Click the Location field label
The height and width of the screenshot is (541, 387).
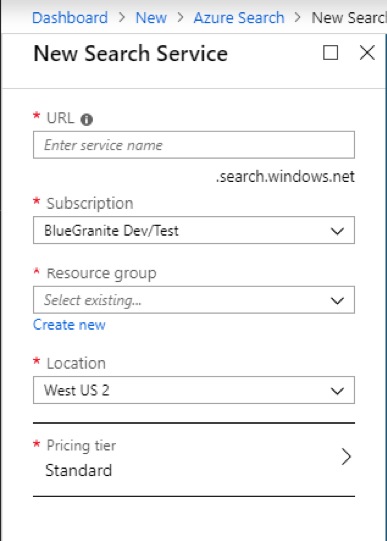coord(76,363)
